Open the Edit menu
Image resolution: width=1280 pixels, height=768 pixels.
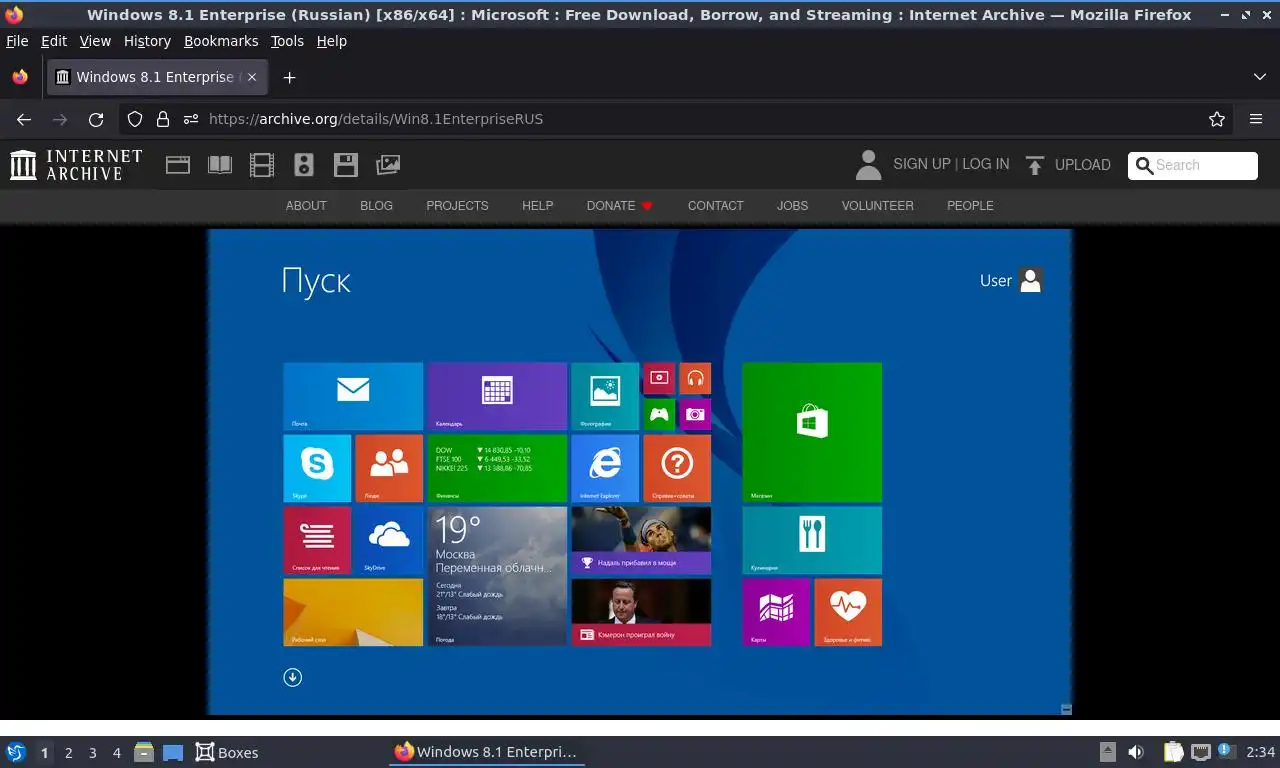tap(54, 41)
